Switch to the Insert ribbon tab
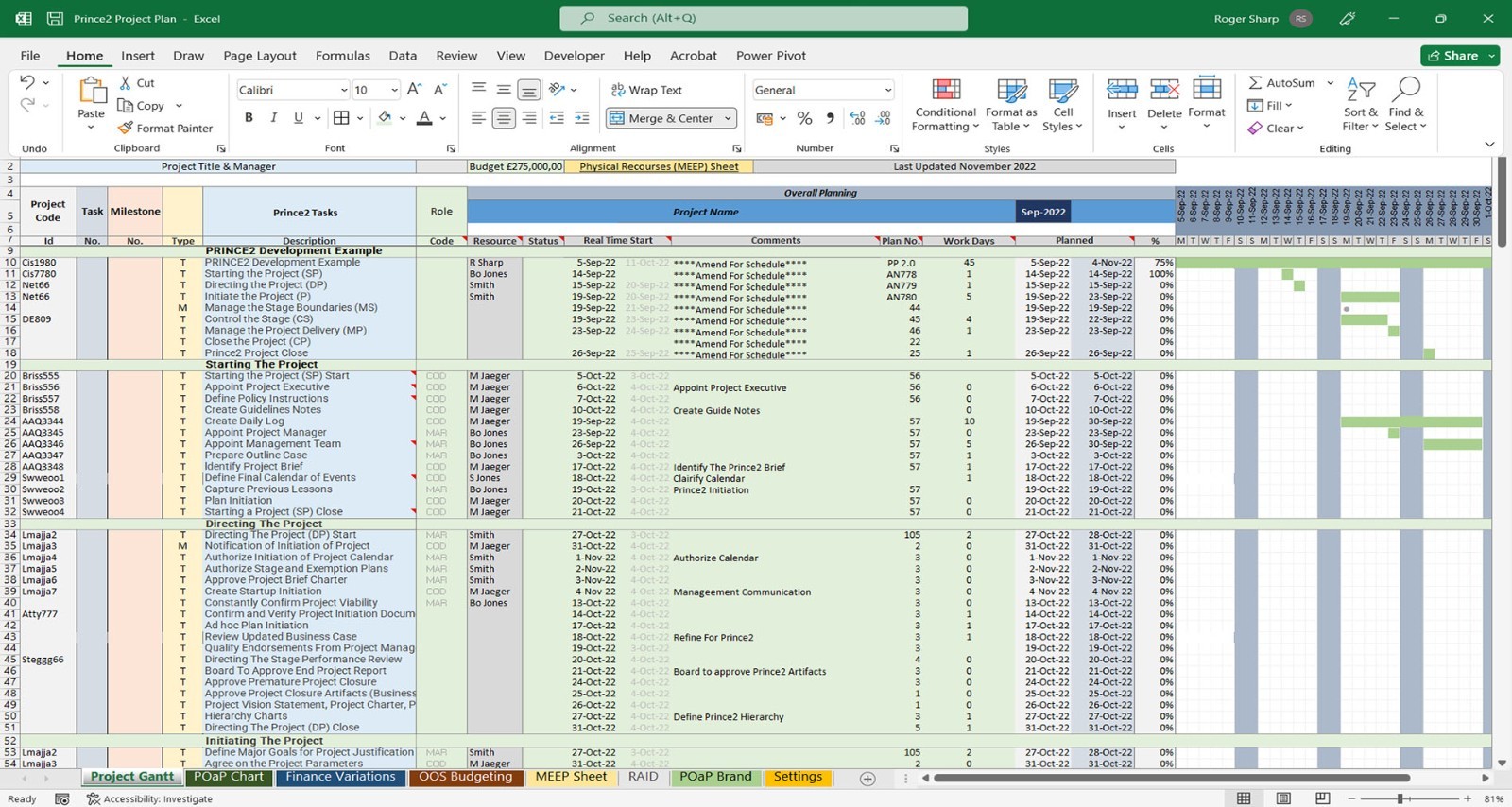Image resolution: width=1512 pixels, height=807 pixels. (x=138, y=56)
